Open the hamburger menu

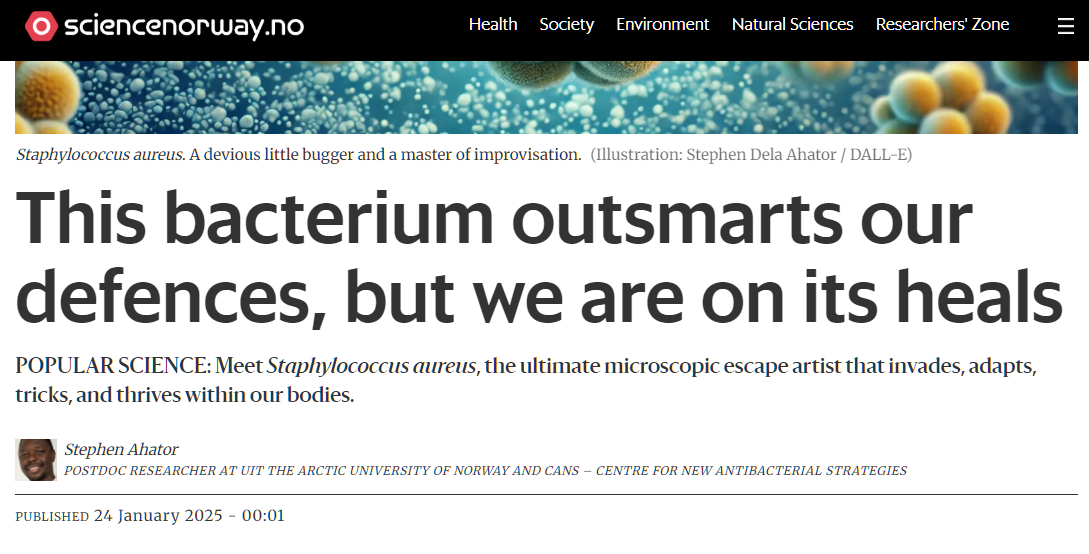tap(1065, 26)
